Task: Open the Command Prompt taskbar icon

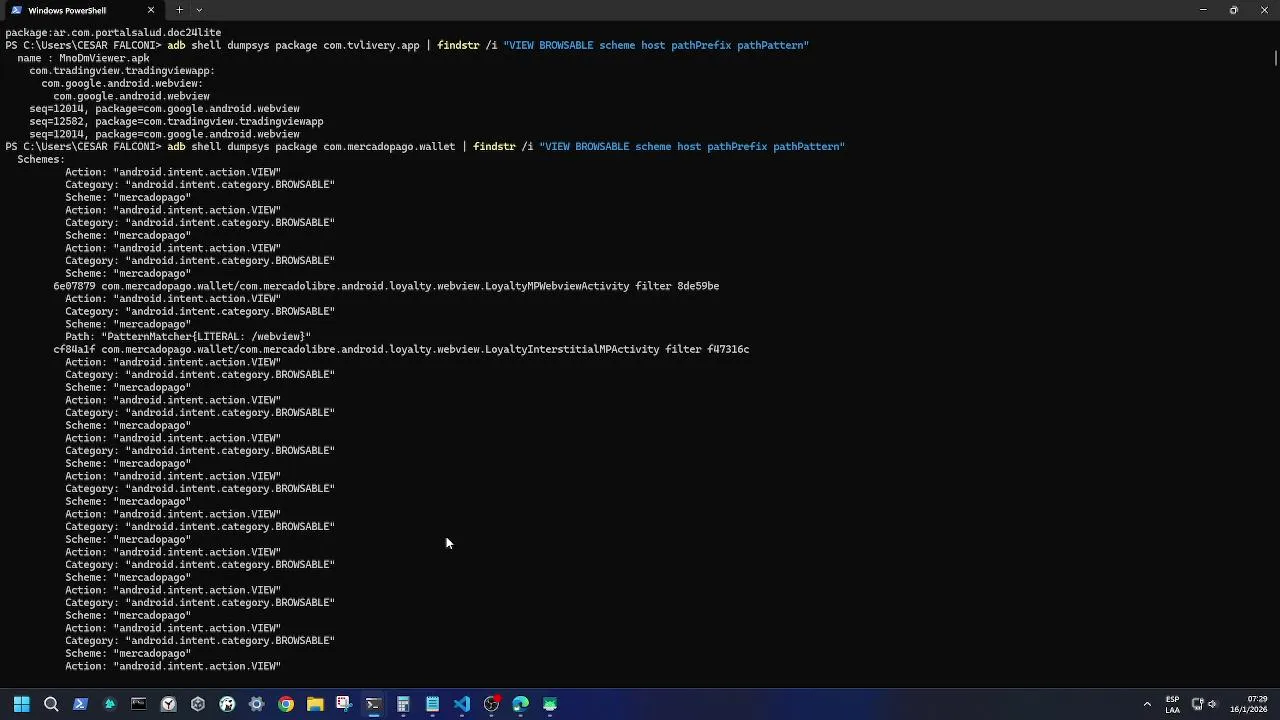Action: pos(139,704)
